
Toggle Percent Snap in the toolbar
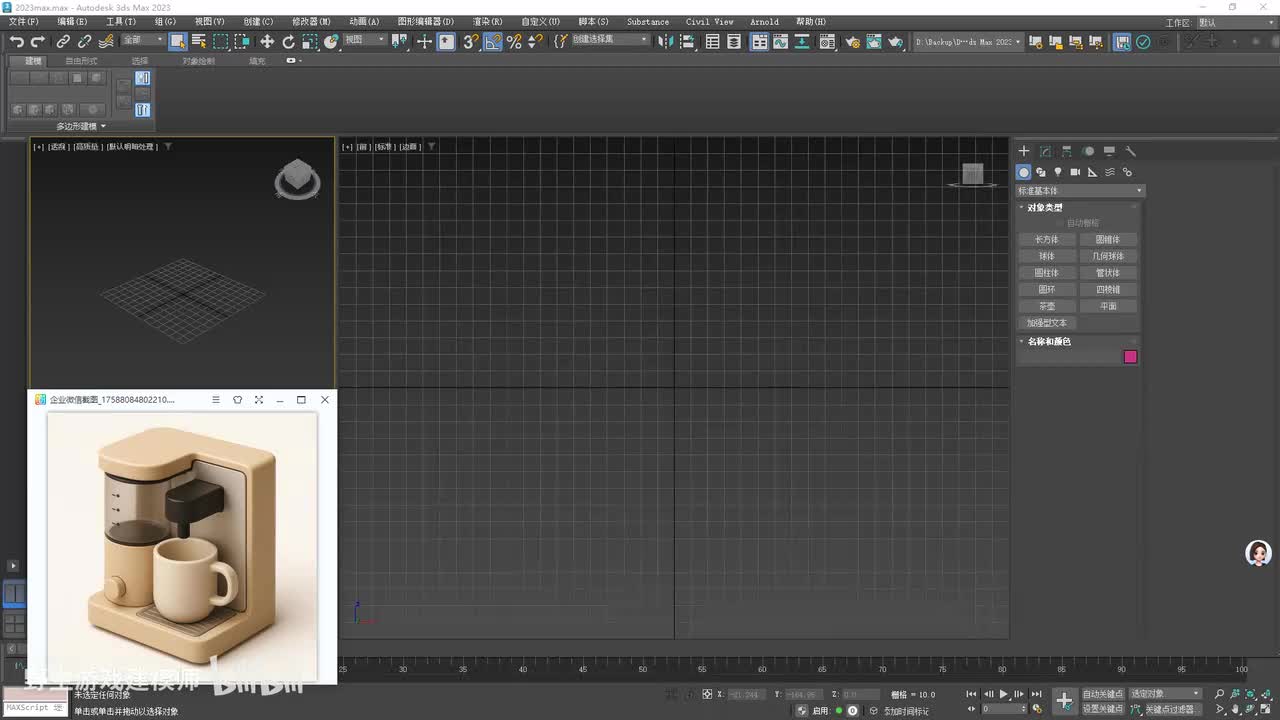[514, 42]
